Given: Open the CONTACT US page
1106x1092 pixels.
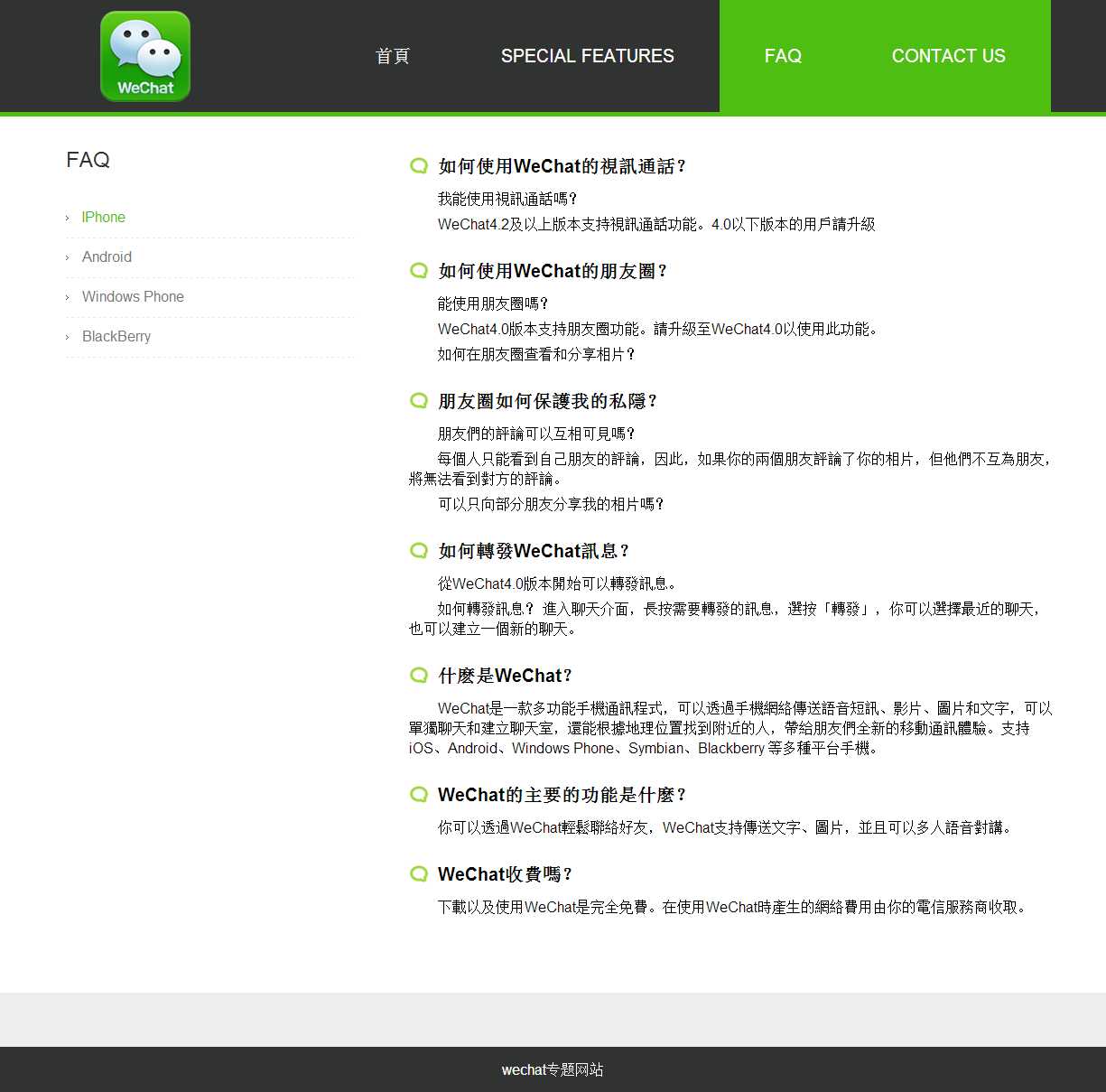Looking at the screenshot, I should [948, 56].
